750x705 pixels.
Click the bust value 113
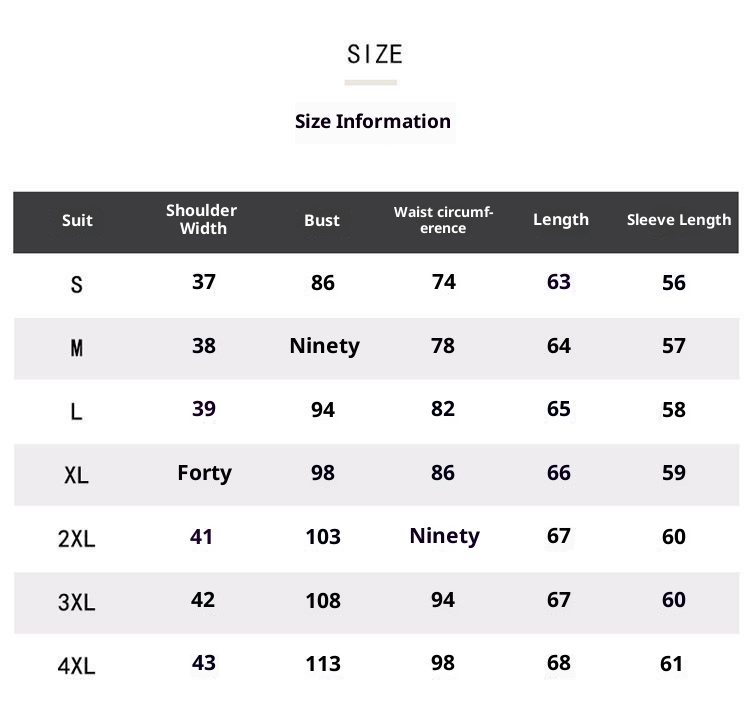point(323,664)
